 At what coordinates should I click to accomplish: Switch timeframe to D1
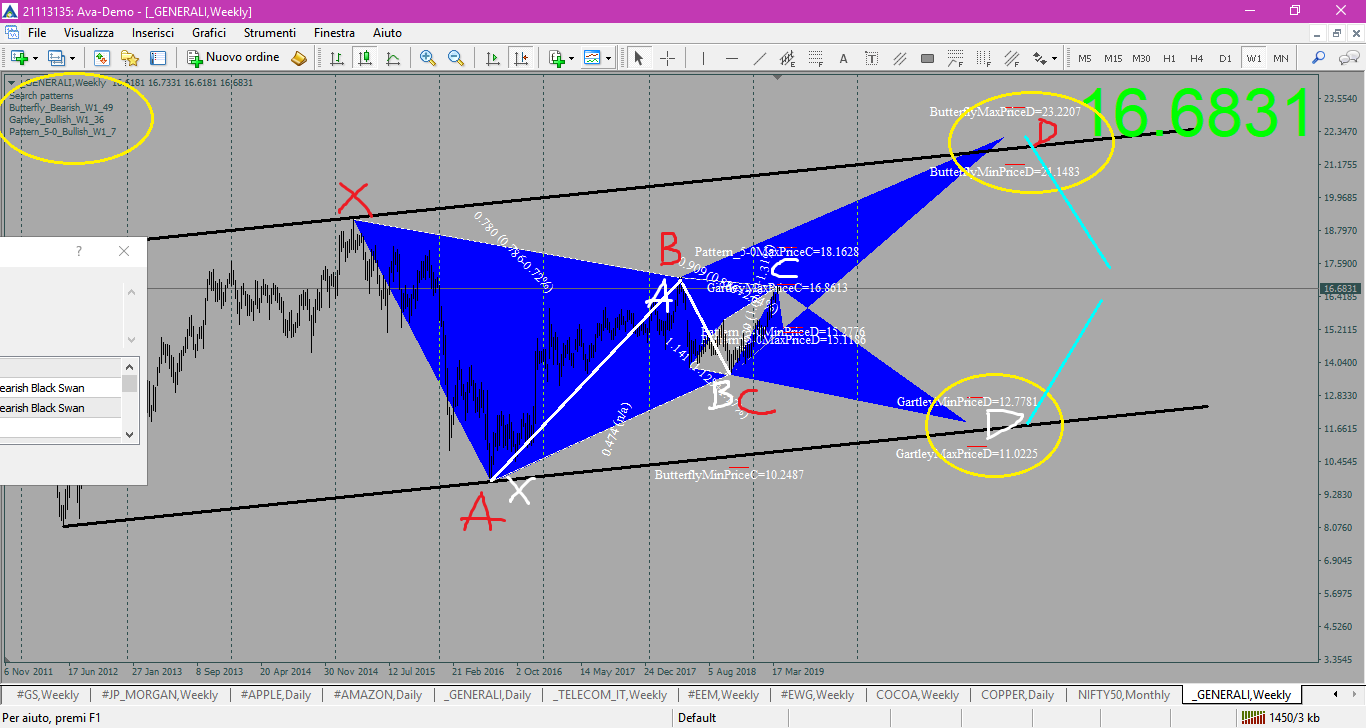[x=1225, y=58]
